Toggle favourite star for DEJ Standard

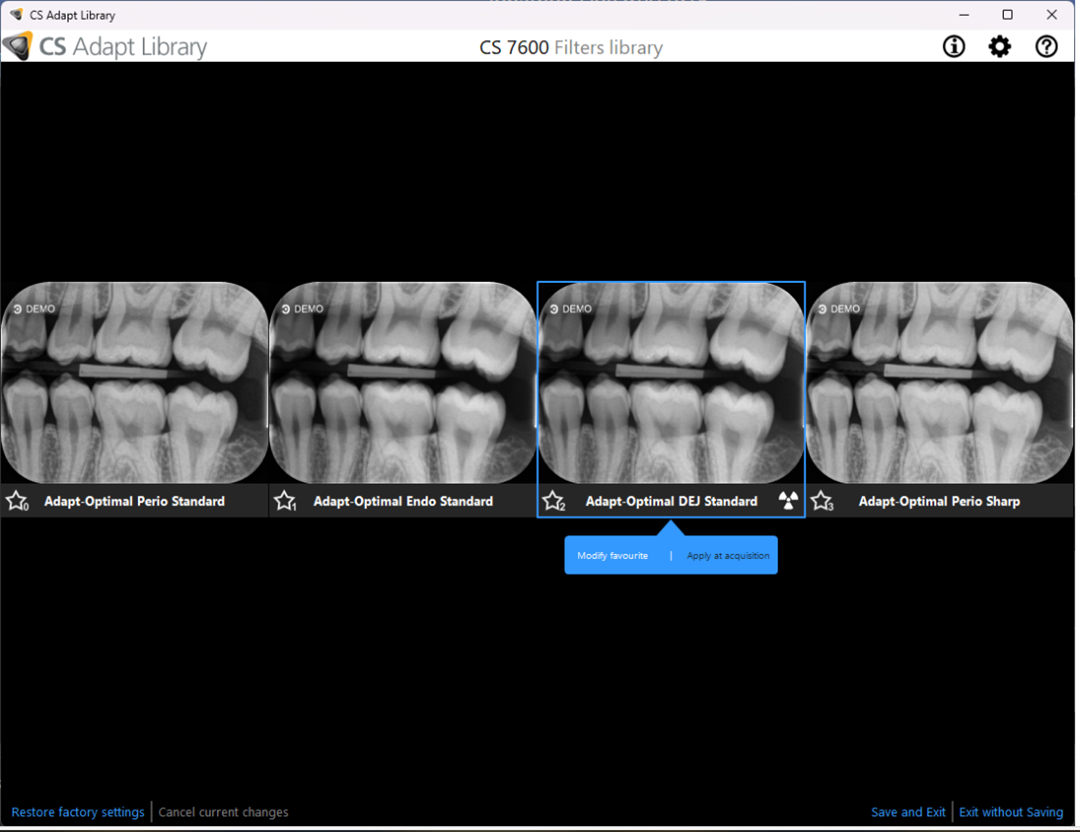pos(553,501)
